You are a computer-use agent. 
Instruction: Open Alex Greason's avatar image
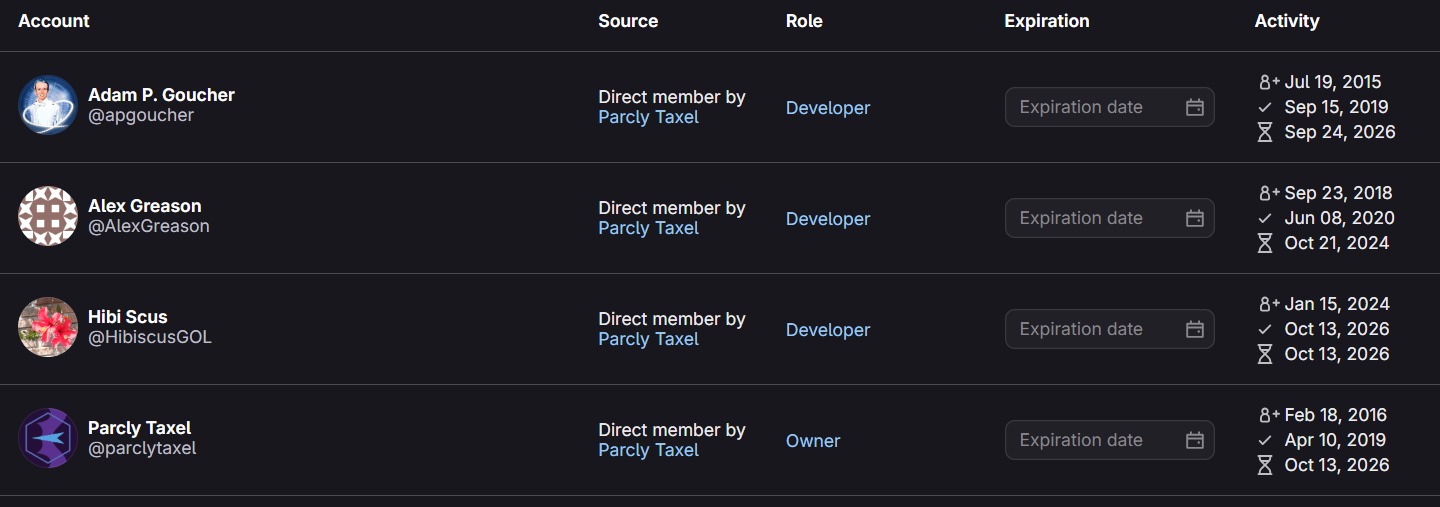pyautogui.click(x=48, y=216)
